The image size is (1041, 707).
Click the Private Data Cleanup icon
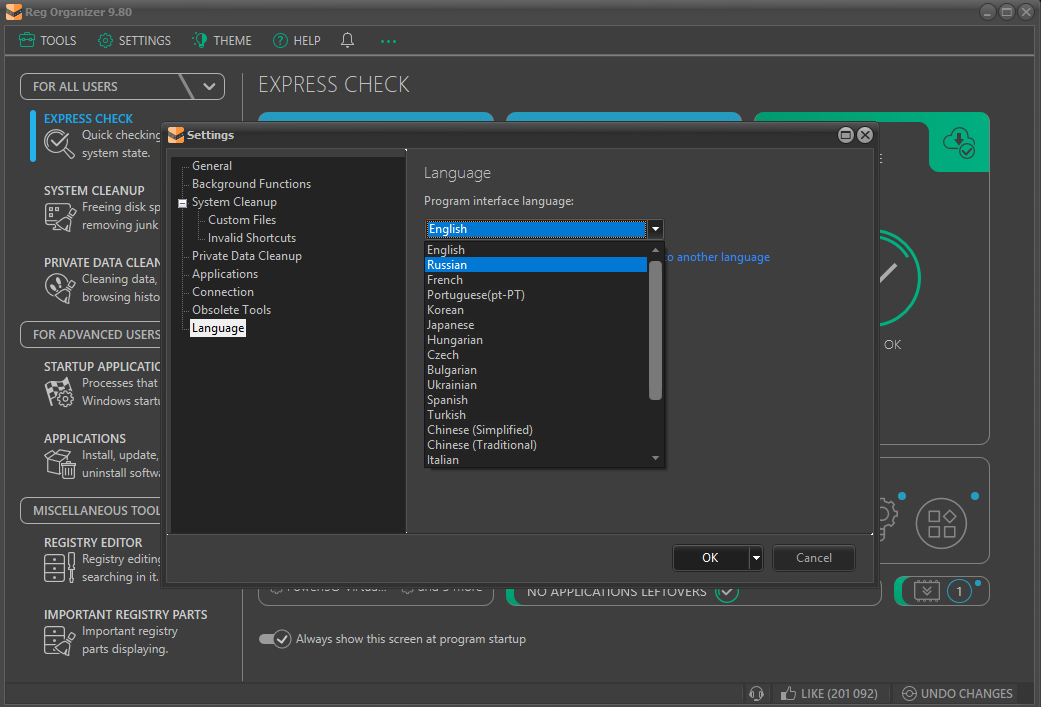click(x=60, y=289)
